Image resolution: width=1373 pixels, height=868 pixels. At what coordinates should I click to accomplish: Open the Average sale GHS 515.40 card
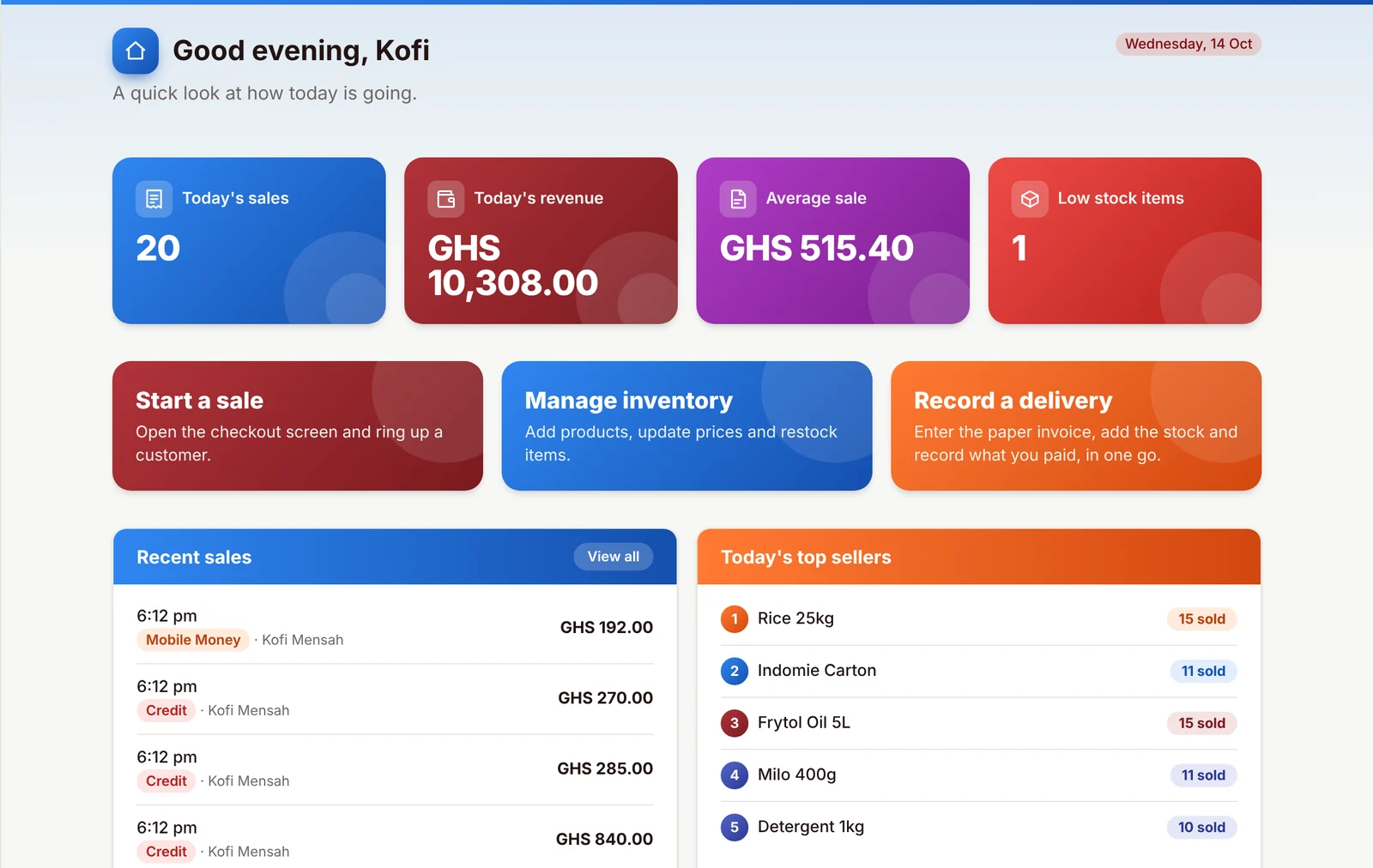[832, 240]
